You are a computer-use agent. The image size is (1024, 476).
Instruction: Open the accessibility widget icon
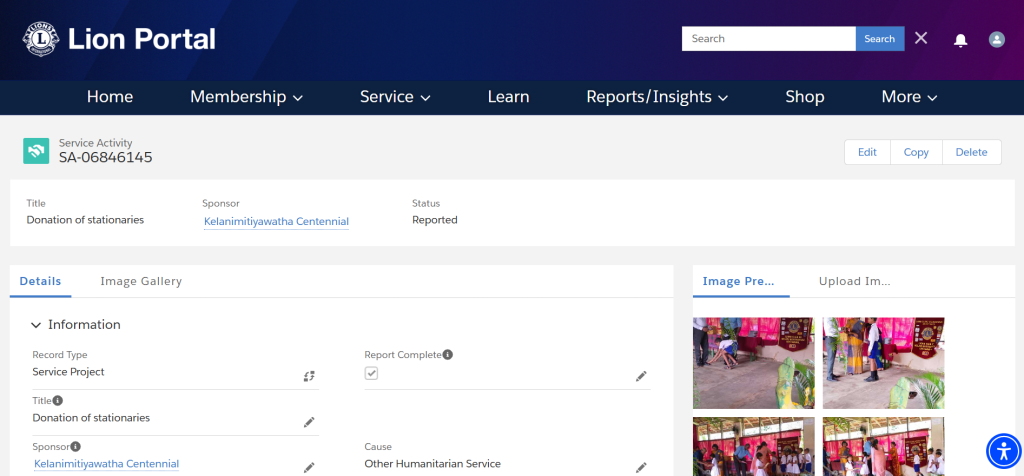(1004, 451)
